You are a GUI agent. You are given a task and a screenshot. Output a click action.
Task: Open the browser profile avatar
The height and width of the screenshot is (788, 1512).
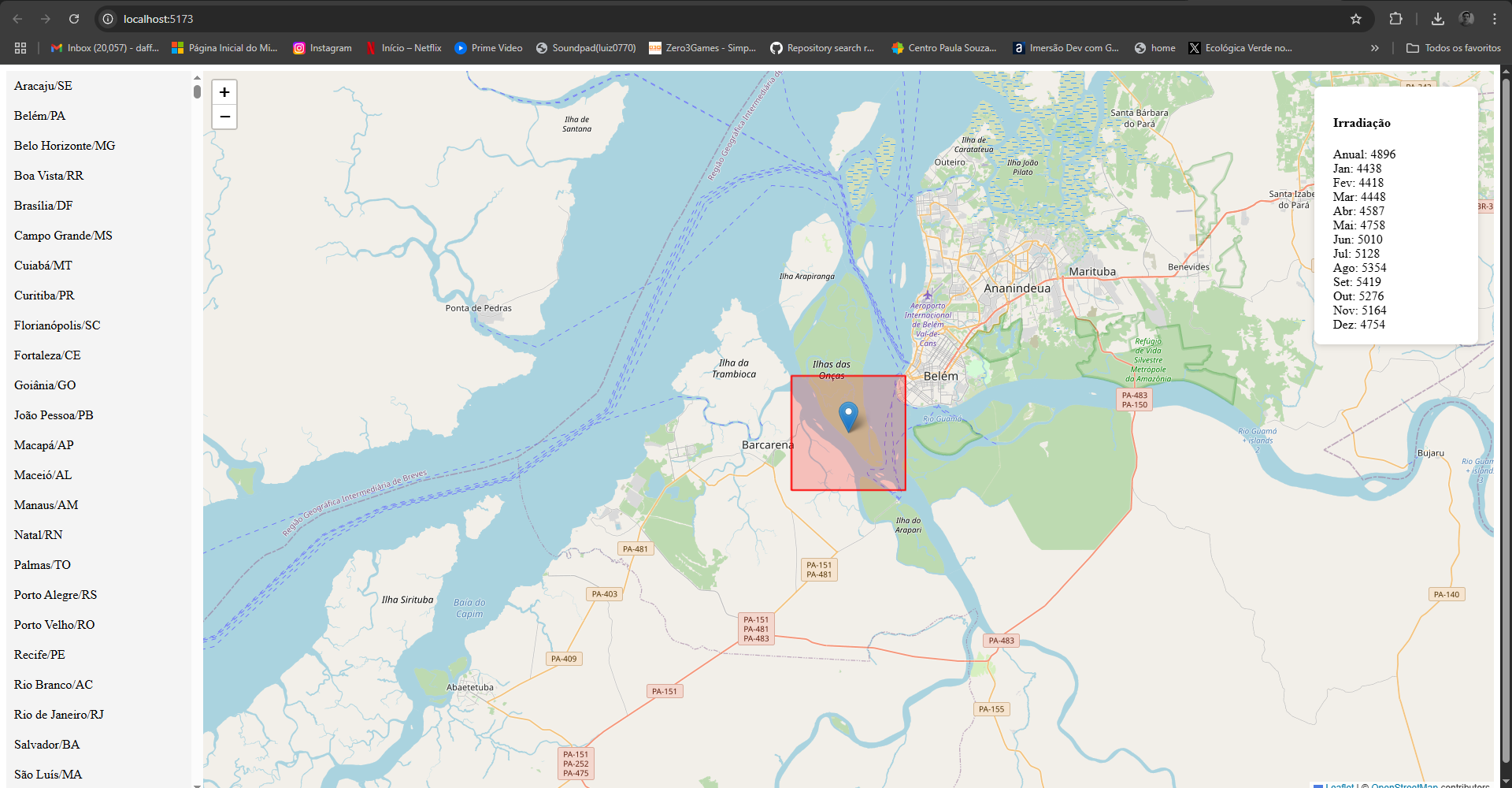point(1466,19)
